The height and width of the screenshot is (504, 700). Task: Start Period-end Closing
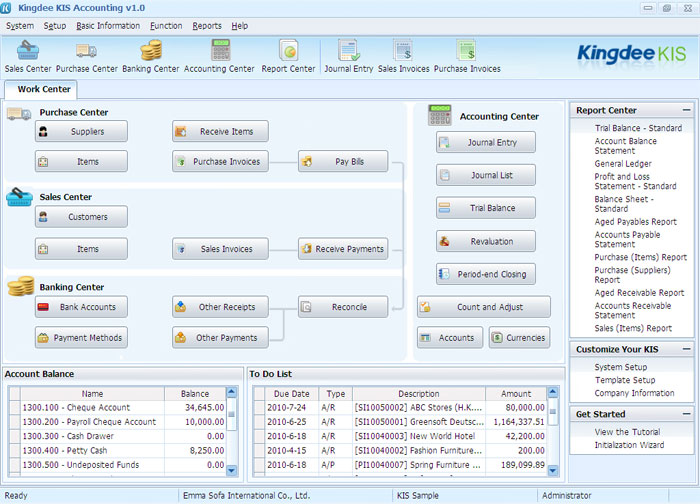486,274
